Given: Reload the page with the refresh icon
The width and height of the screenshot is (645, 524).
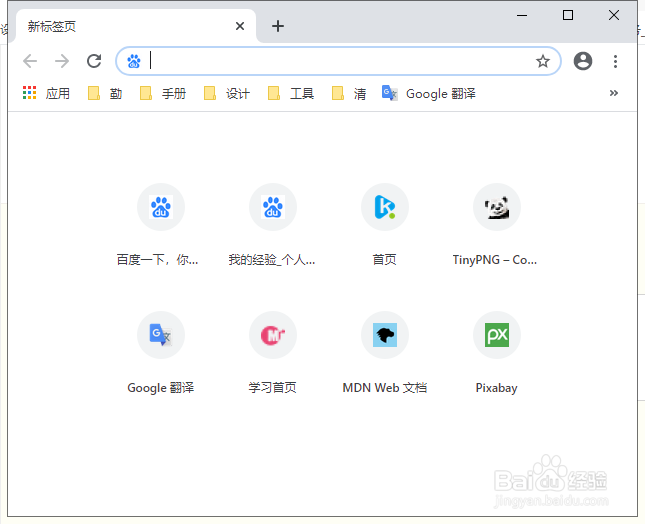Looking at the screenshot, I should [x=94, y=61].
